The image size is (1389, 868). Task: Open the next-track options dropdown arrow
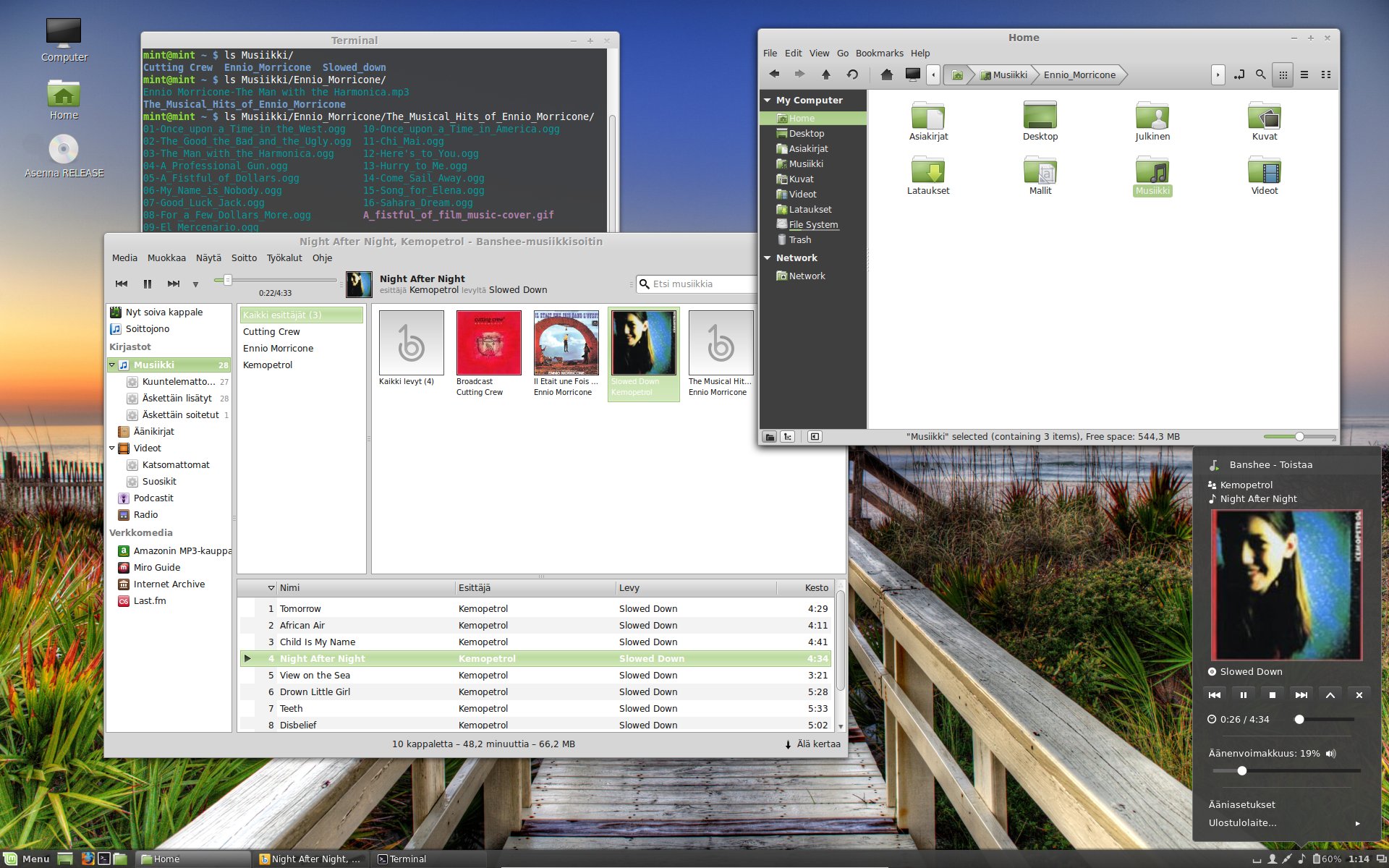pyautogui.click(x=195, y=284)
